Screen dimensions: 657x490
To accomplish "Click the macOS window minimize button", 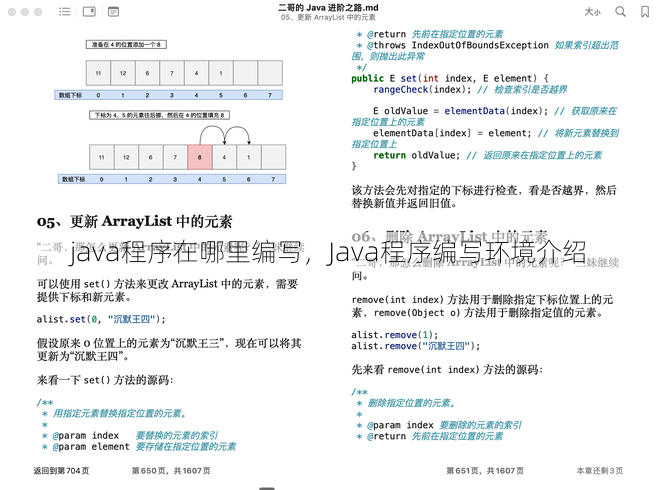I will [x=25, y=12].
